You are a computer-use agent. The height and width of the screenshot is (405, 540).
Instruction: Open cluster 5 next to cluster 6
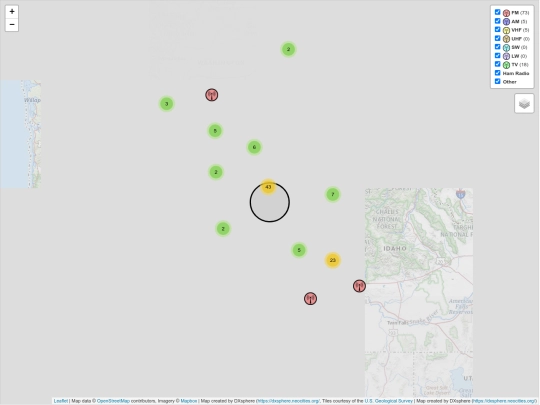click(215, 131)
